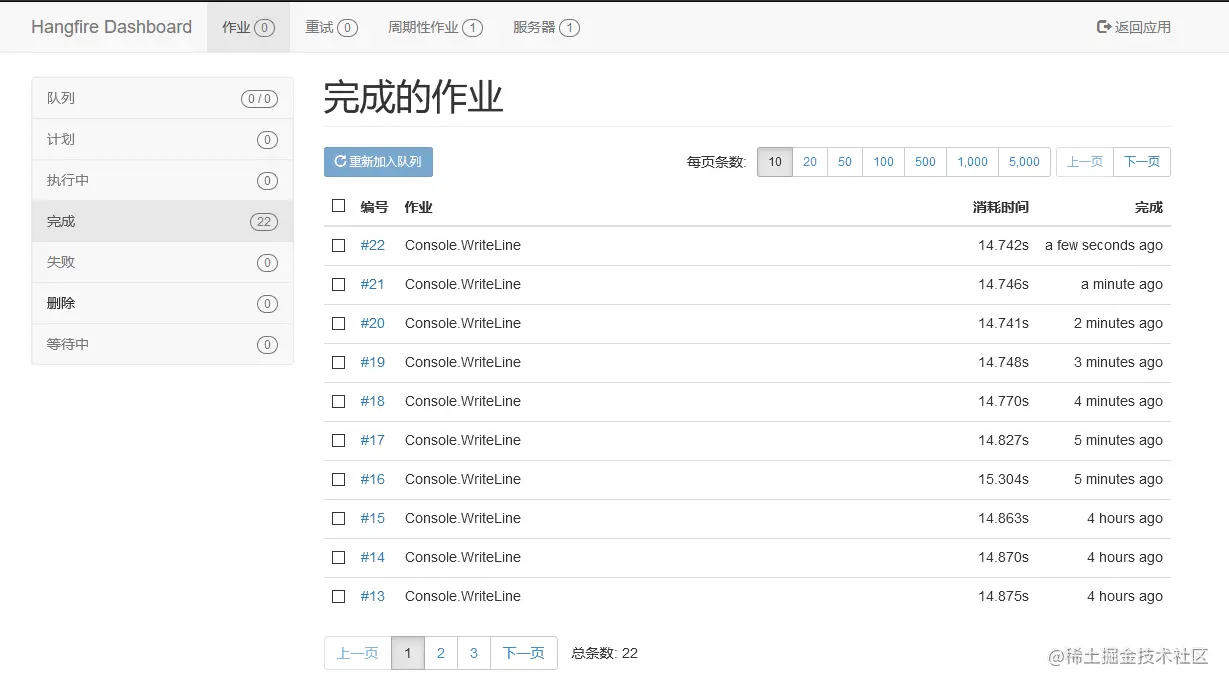
Task: Click 'a minute ago' completion time
Action: [1122, 284]
